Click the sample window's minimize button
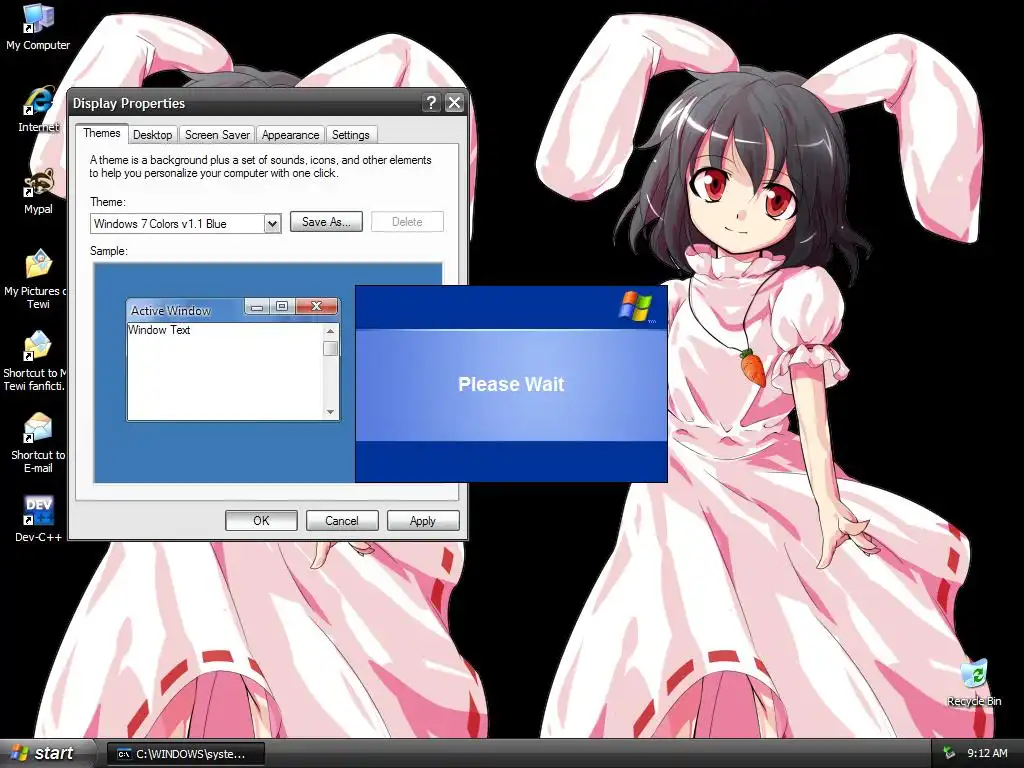Viewport: 1024px width, 768px height. (257, 306)
